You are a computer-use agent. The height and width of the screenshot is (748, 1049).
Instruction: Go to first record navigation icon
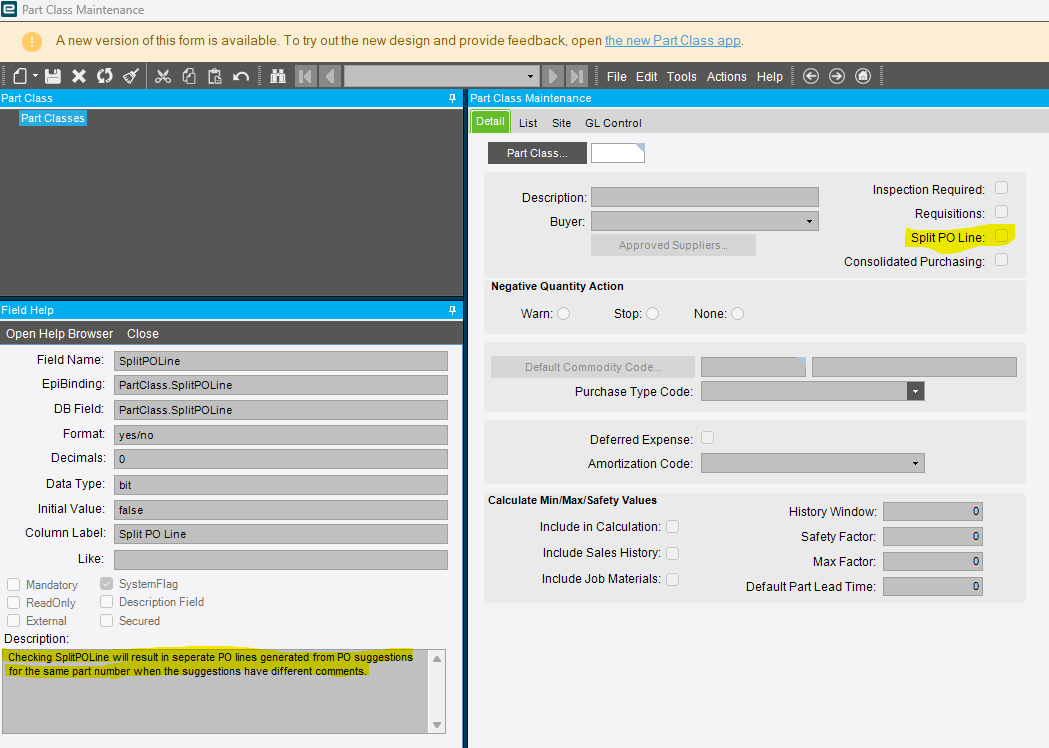[x=305, y=76]
